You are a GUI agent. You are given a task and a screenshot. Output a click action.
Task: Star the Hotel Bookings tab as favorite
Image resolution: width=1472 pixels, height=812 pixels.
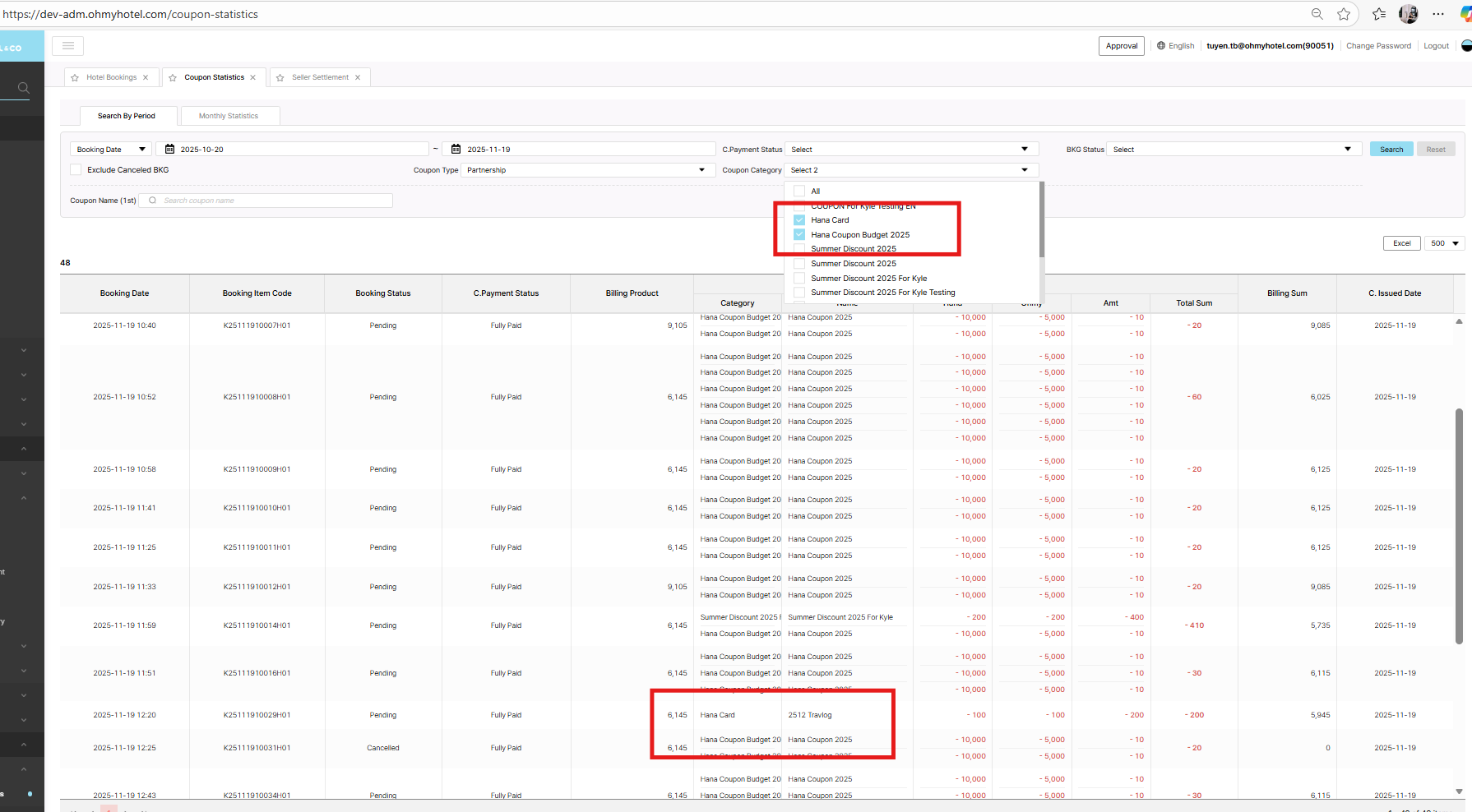point(75,78)
